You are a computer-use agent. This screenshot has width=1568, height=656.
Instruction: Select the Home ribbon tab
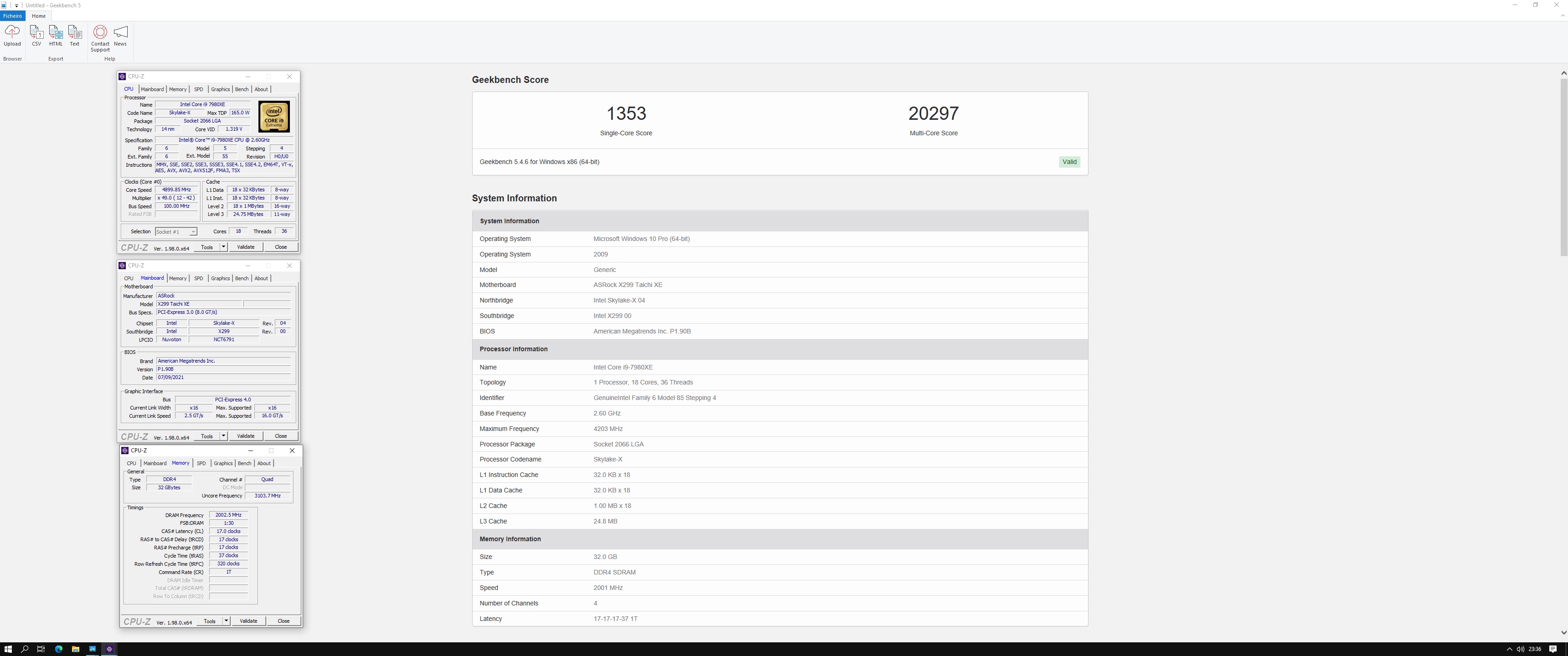38,16
